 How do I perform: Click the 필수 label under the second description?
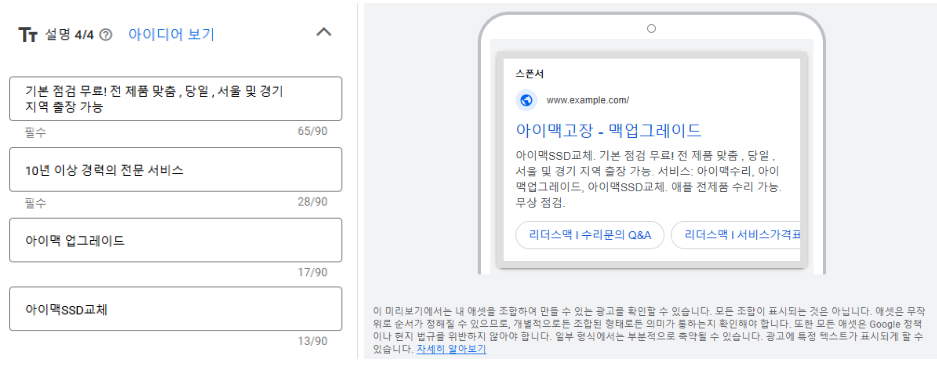36,203
